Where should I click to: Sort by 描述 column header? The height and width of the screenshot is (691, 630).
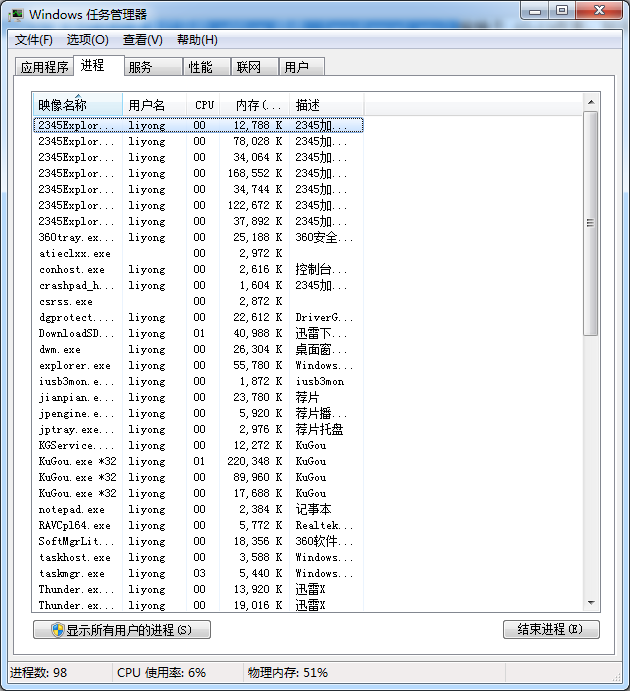(x=326, y=105)
